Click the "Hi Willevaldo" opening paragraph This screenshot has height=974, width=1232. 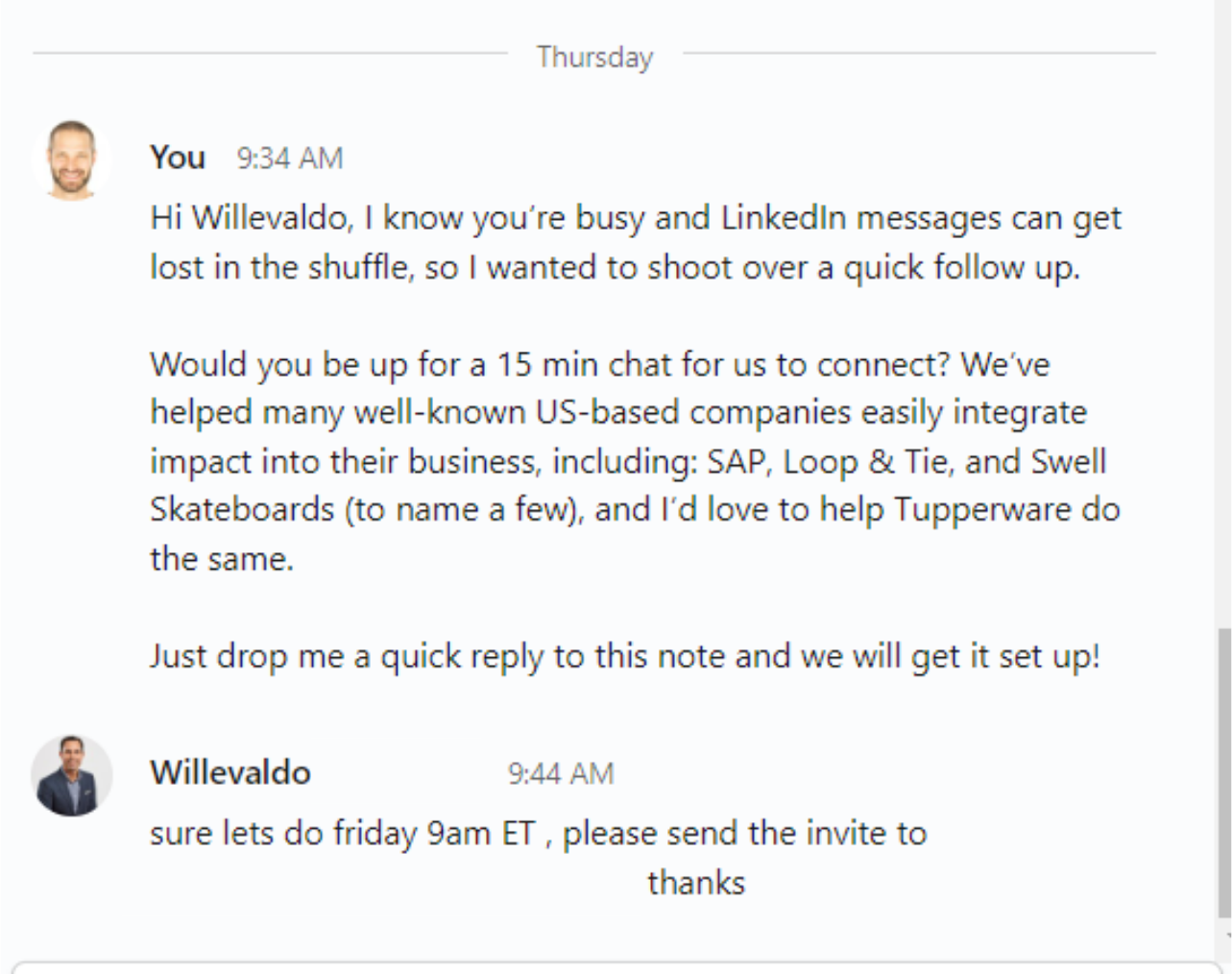point(636,242)
